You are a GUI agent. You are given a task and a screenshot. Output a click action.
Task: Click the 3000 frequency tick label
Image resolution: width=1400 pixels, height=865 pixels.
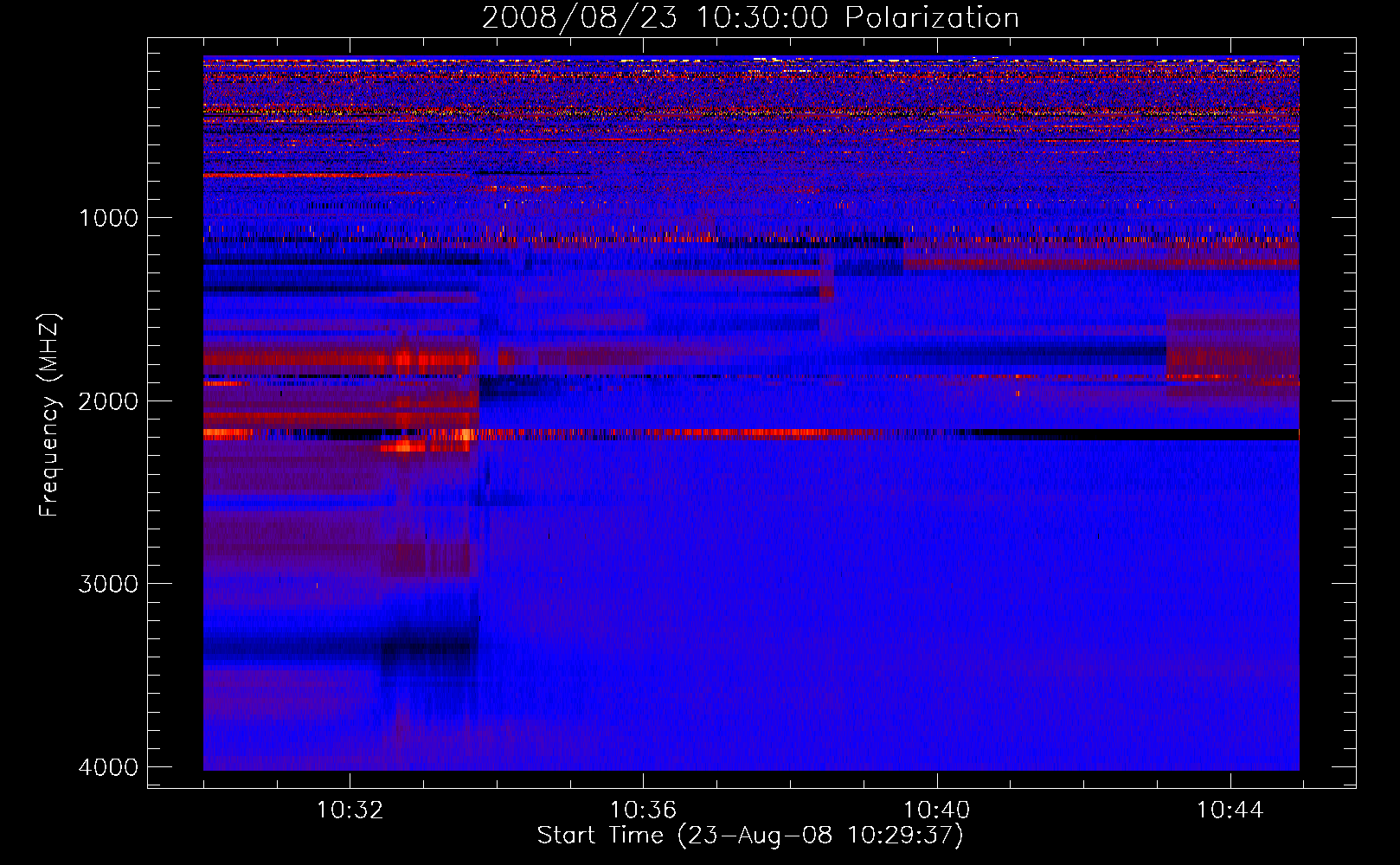108,584
